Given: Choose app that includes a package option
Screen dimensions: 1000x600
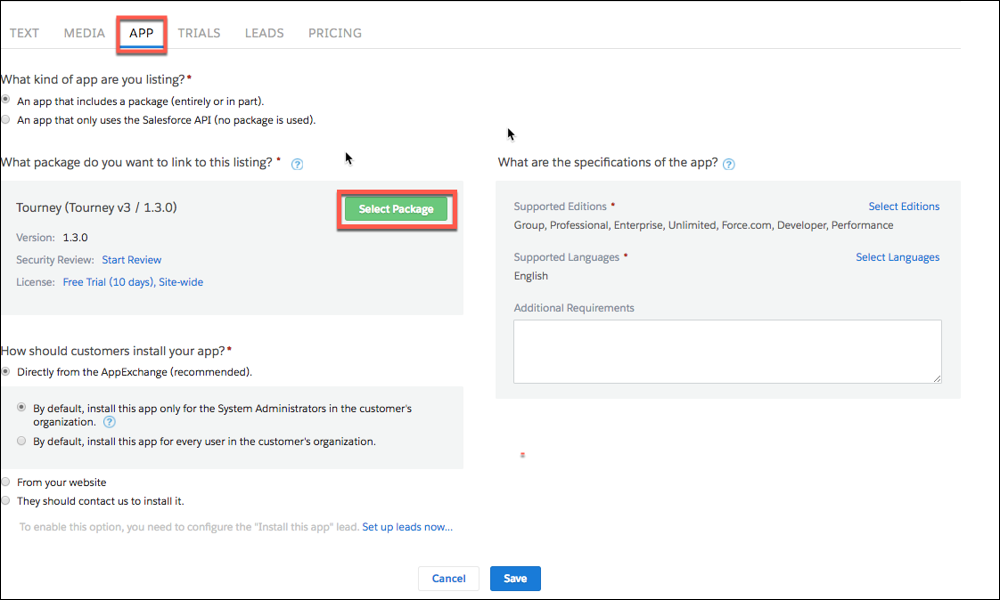Looking at the screenshot, I should [6, 99].
